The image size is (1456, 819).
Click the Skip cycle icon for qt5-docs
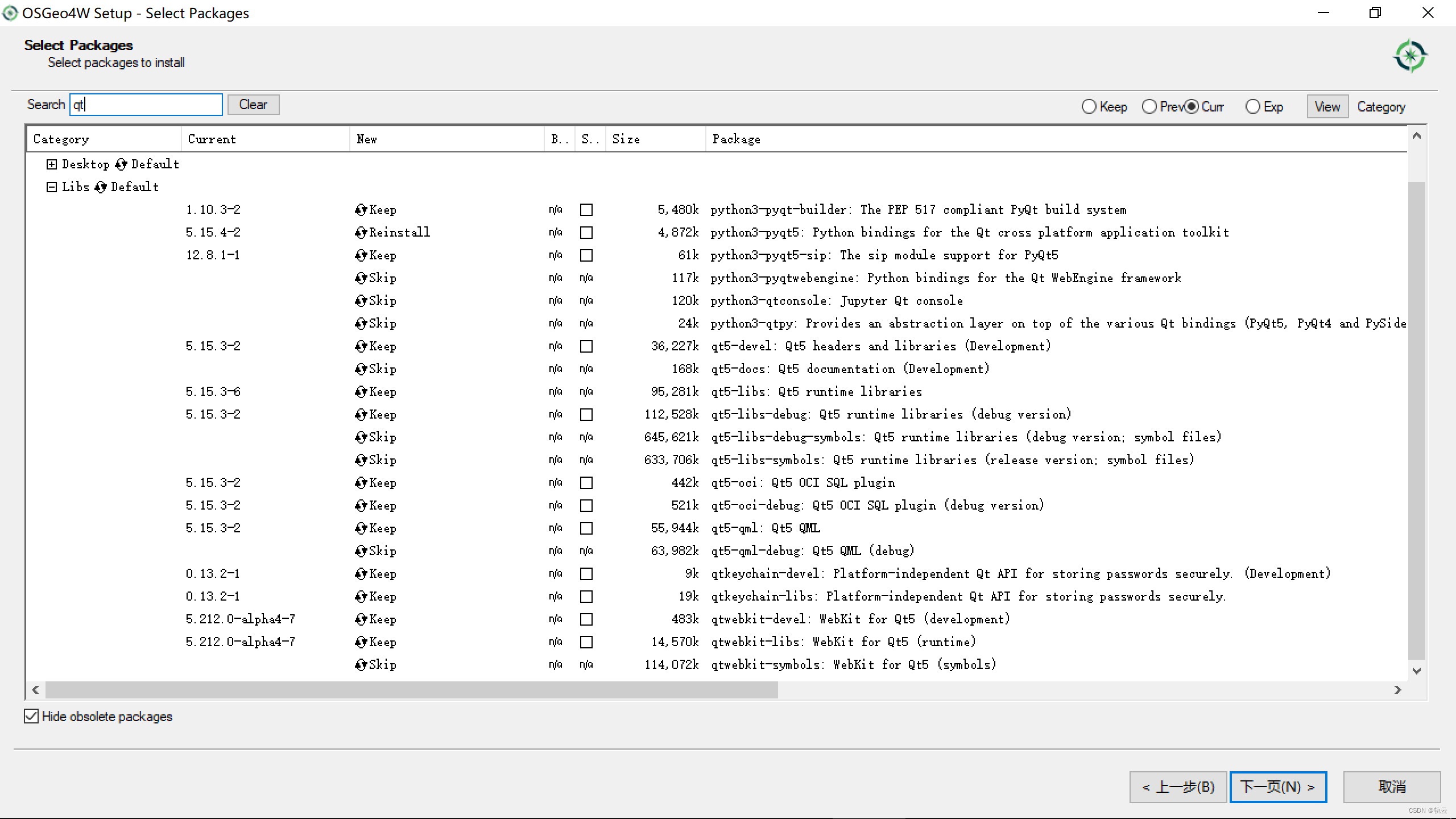[x=361, y=369]
